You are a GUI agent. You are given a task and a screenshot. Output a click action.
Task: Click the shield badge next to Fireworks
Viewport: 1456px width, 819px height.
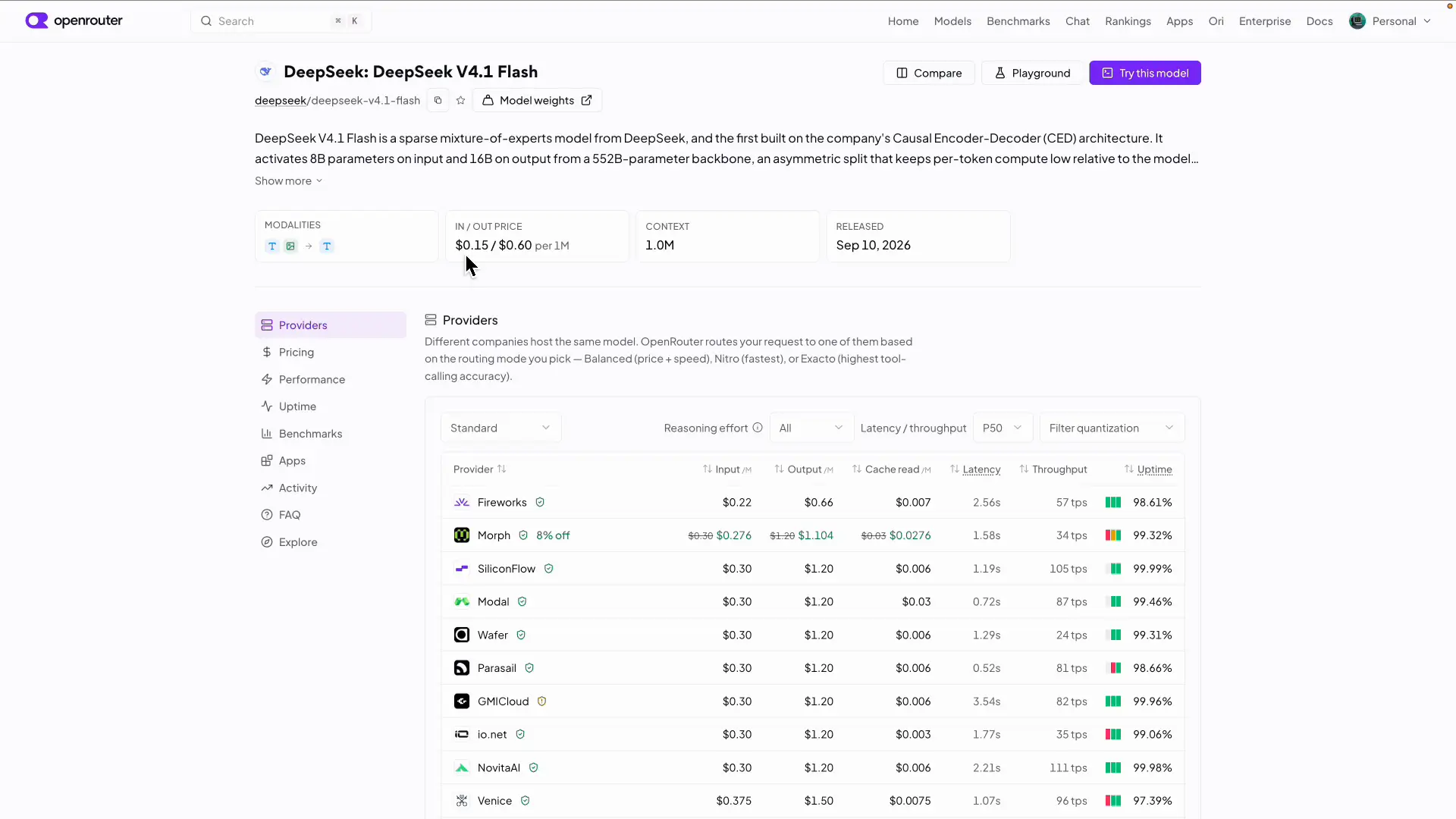pos(540,503)
